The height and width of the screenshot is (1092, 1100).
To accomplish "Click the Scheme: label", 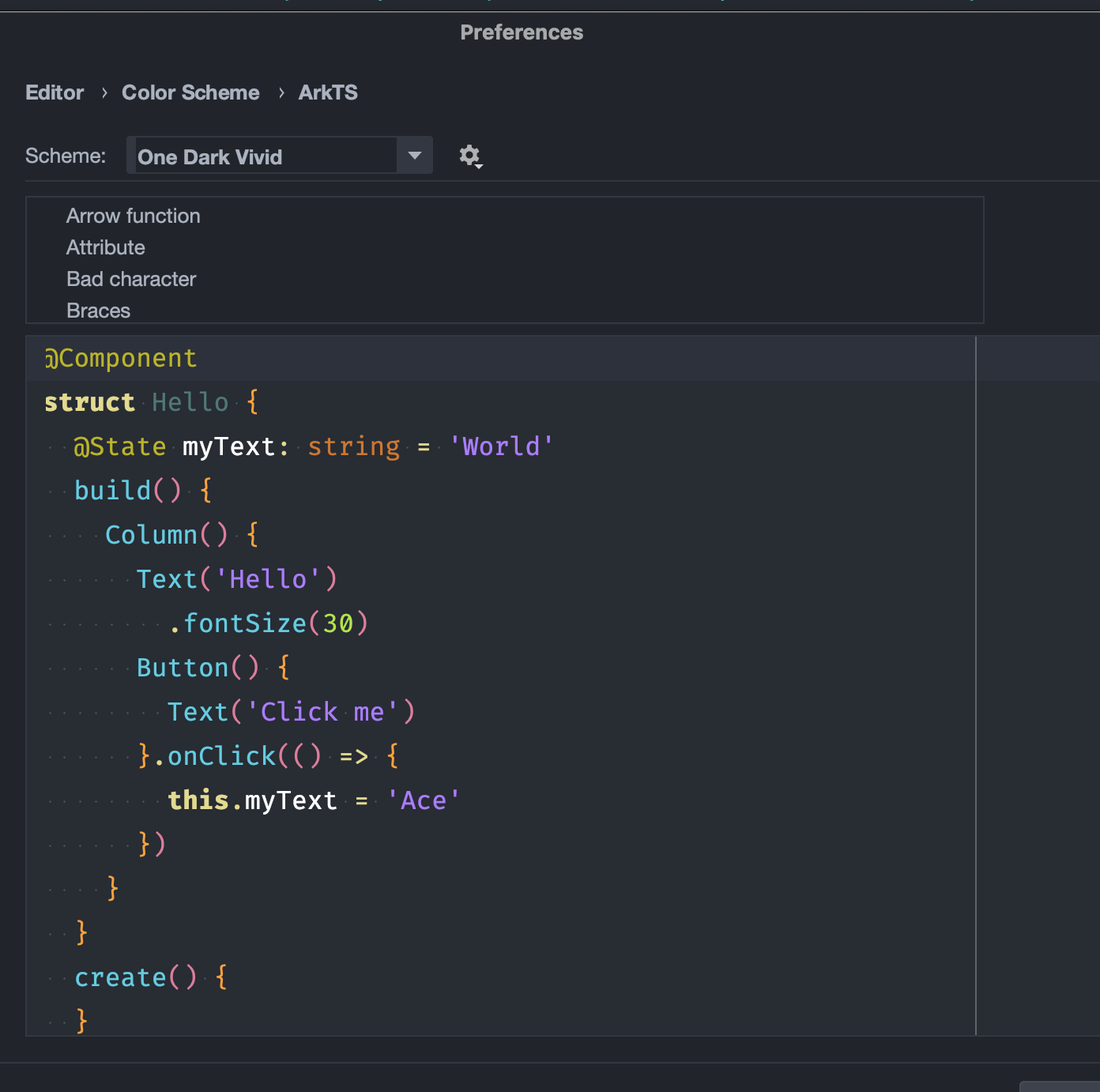I will (66, 156).
